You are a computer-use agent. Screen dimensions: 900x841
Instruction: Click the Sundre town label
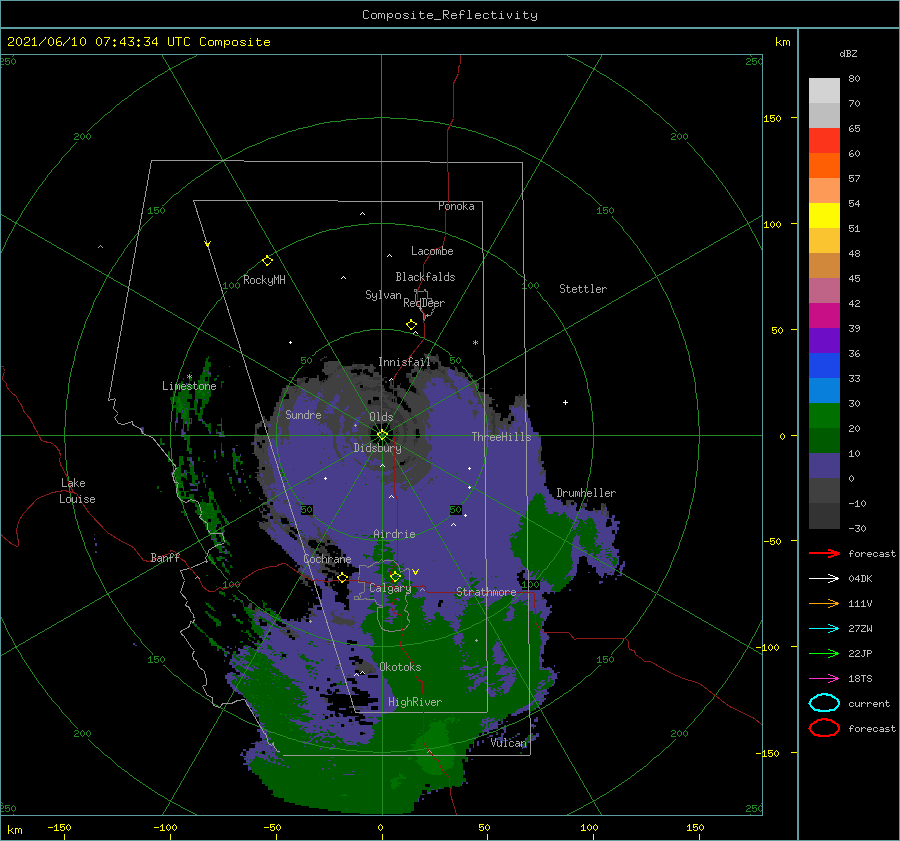(303, 414)
